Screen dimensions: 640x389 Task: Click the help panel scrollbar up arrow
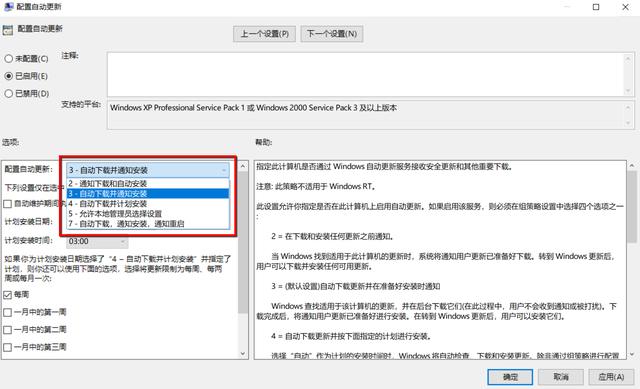pyautogui.click(x=632, y=165)
